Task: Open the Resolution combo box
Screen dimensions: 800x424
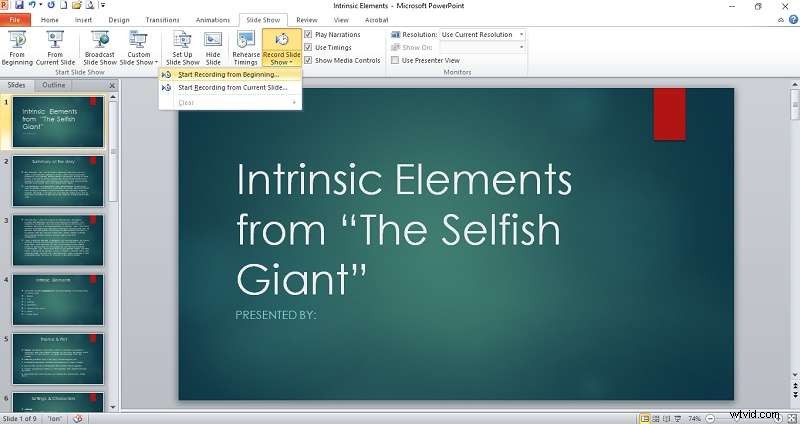Action: point(483,34)
